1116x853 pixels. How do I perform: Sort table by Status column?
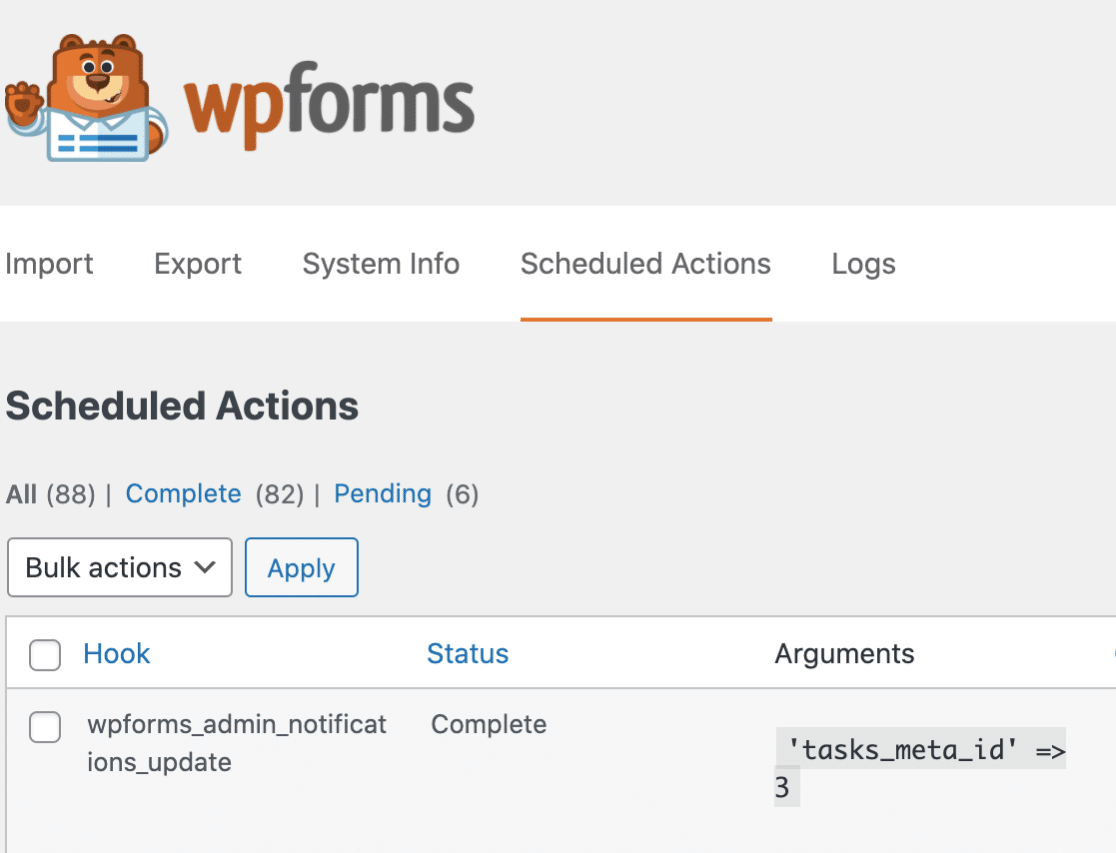click(x=468, y=654)
